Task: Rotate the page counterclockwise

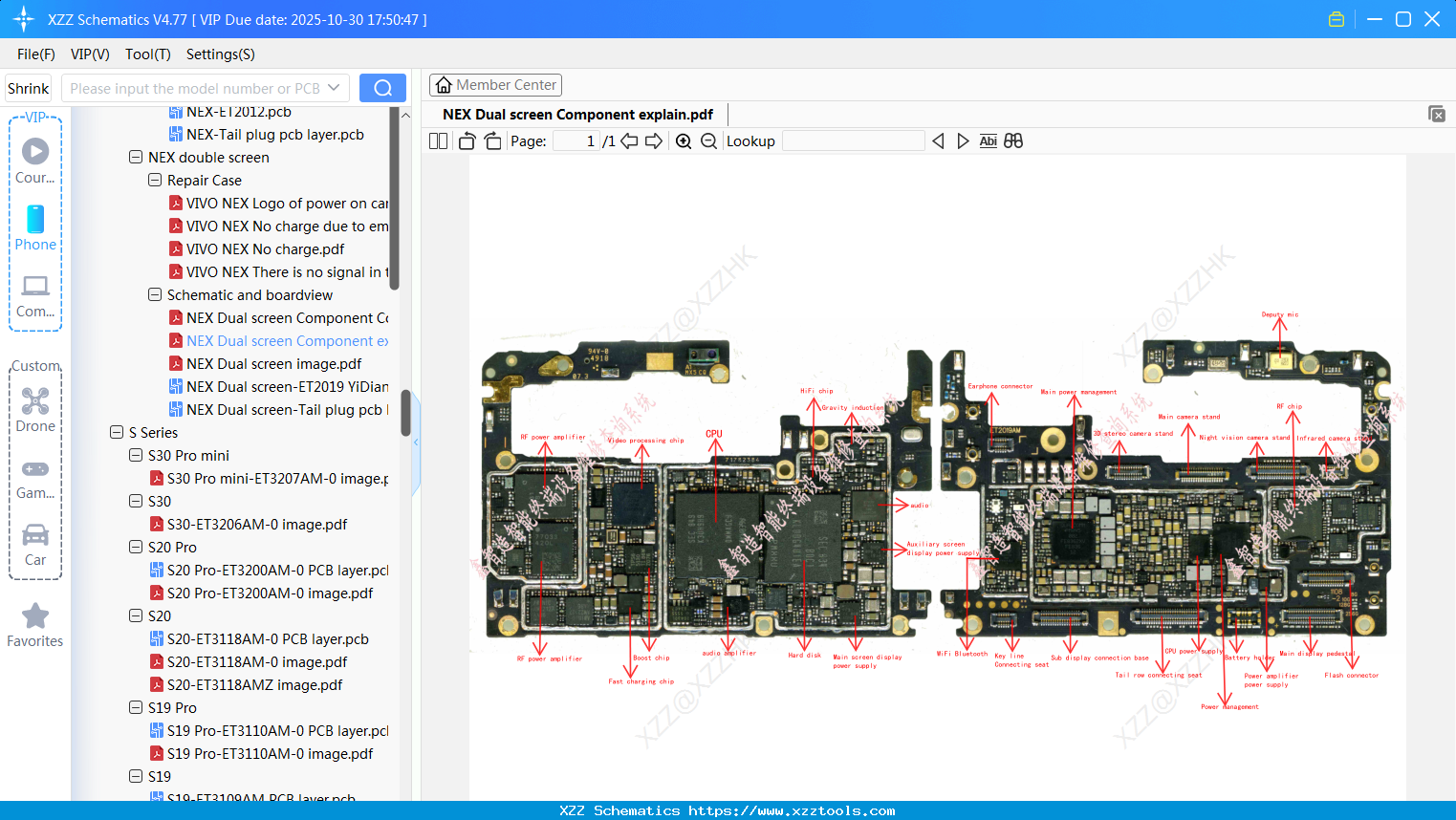Action: click(x=467, y=141)
